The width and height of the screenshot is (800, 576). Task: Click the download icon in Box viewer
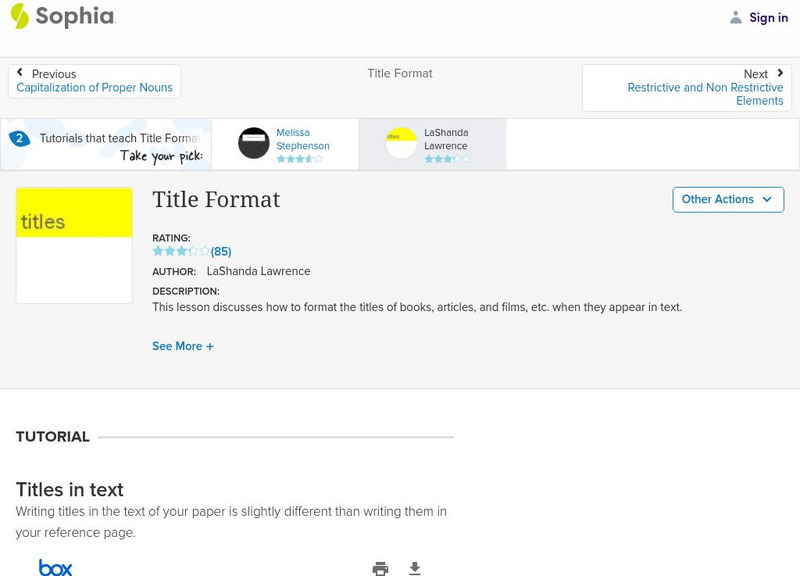415,568
